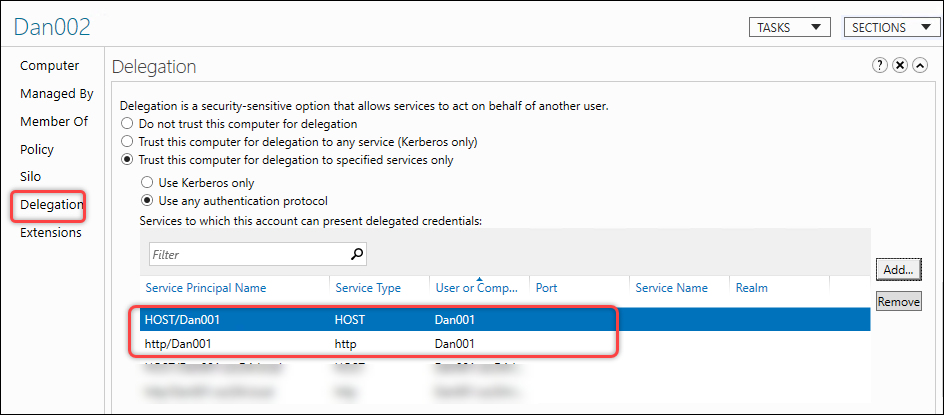Click the Add... button
The height and width of the screenshot is (415, 944).
point(896,269)
